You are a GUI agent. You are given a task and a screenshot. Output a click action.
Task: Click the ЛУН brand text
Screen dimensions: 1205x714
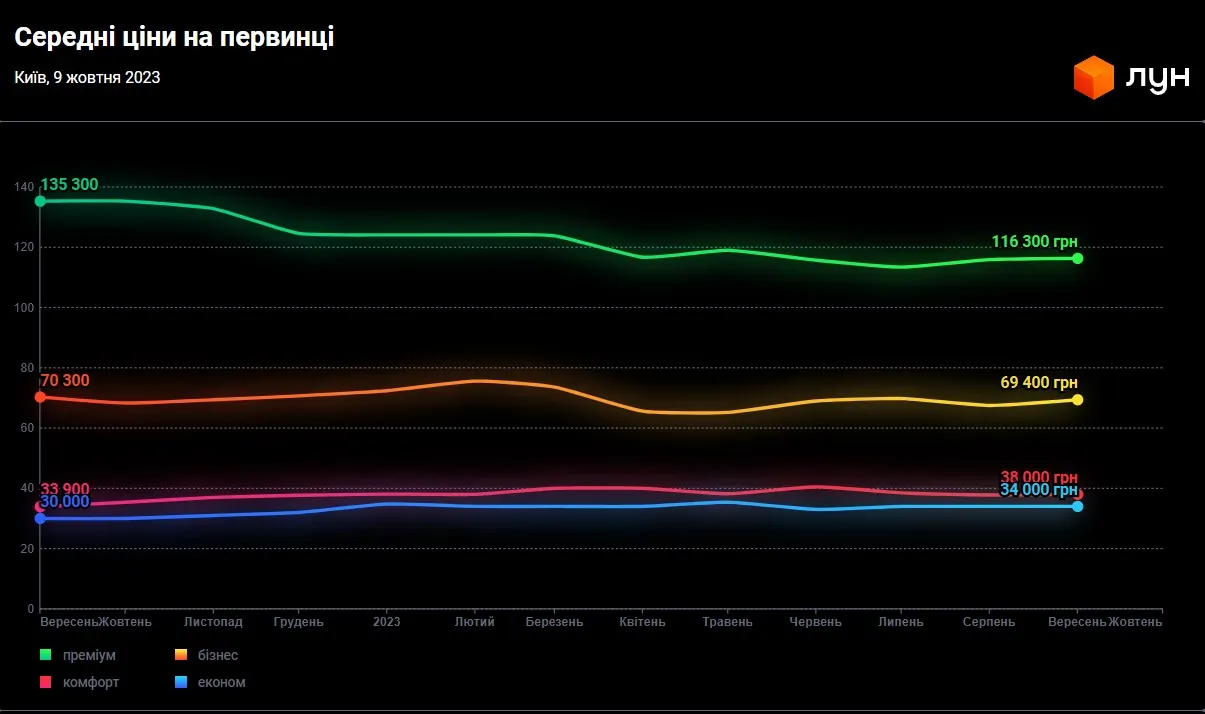(1157, 78)
